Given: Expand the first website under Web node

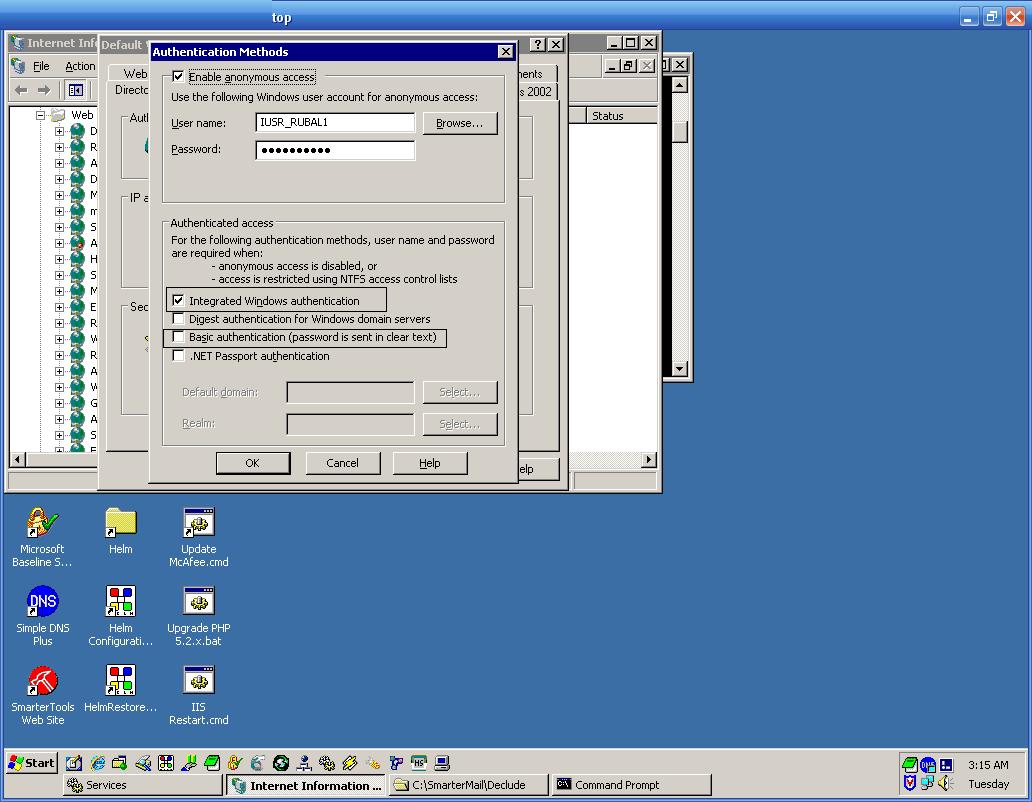Looking at the screenshot, I should pos(59,133).
